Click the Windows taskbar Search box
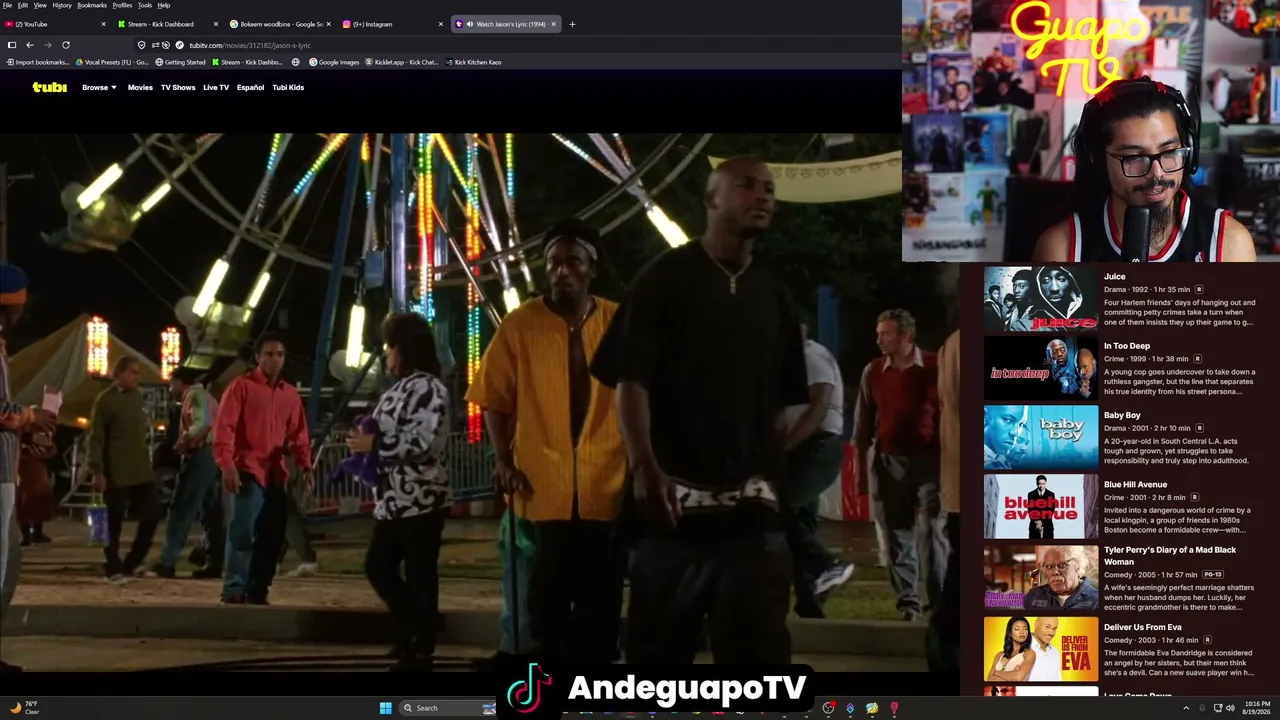The image size is (1280, 720). tap(448, 708)
